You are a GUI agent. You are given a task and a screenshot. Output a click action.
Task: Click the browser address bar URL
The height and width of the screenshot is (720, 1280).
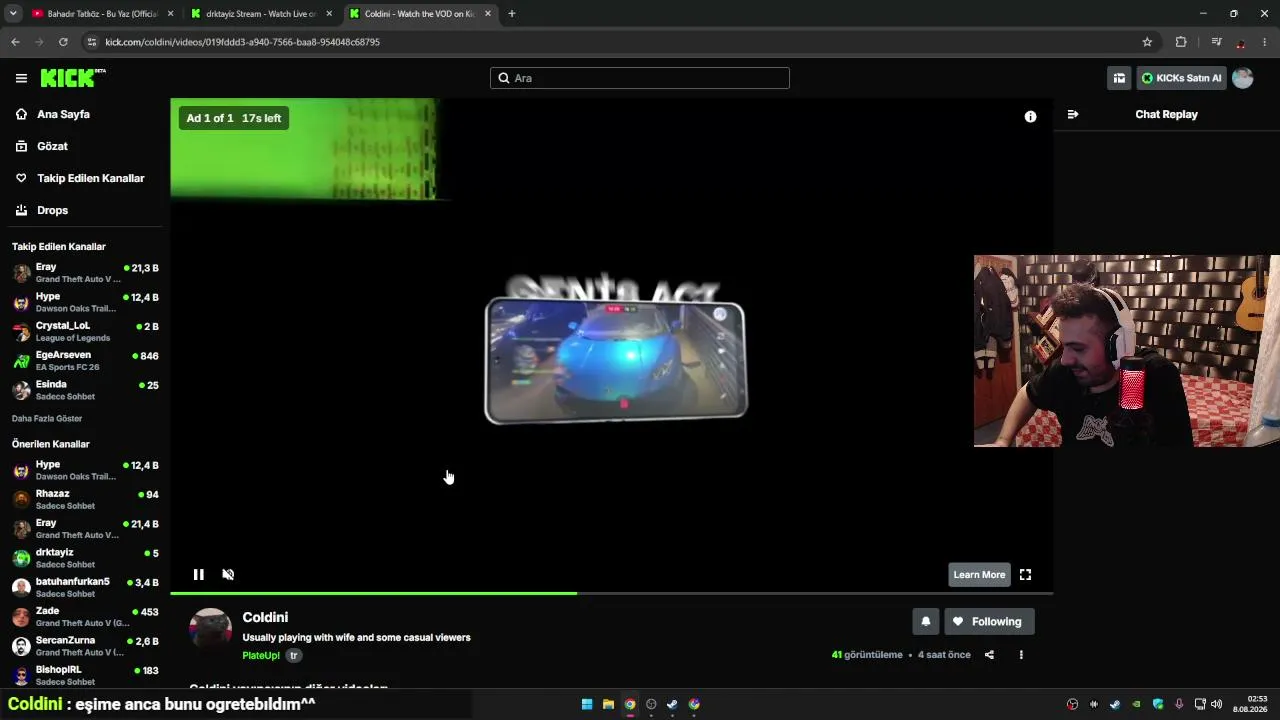(242, 42)
